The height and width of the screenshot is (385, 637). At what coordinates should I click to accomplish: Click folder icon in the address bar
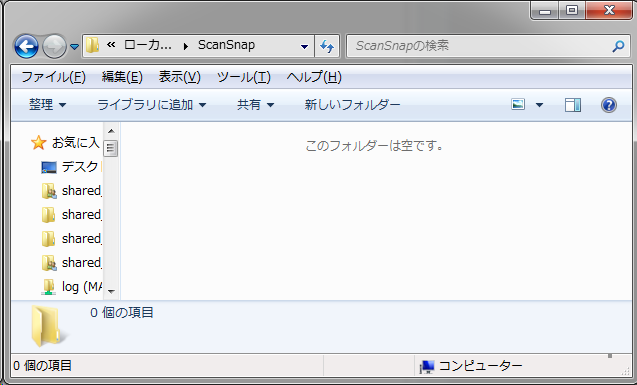click(92, 45)
